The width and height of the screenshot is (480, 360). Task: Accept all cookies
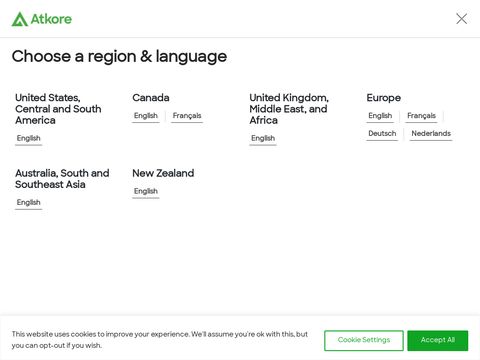[x=438, y=340]
